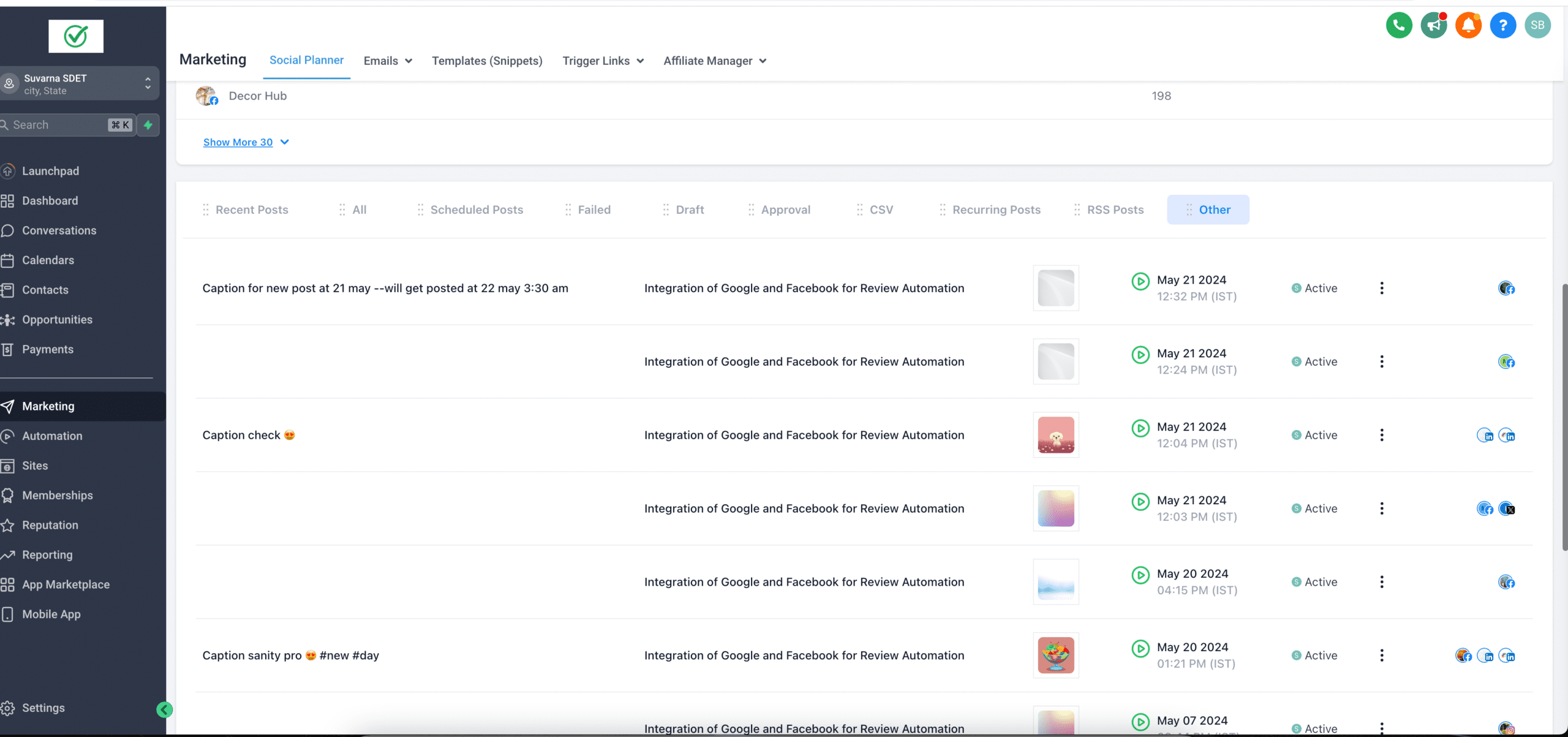Select the CSV tab
The height and width of the screenshot is (737, 1568).
coord(875,210)
